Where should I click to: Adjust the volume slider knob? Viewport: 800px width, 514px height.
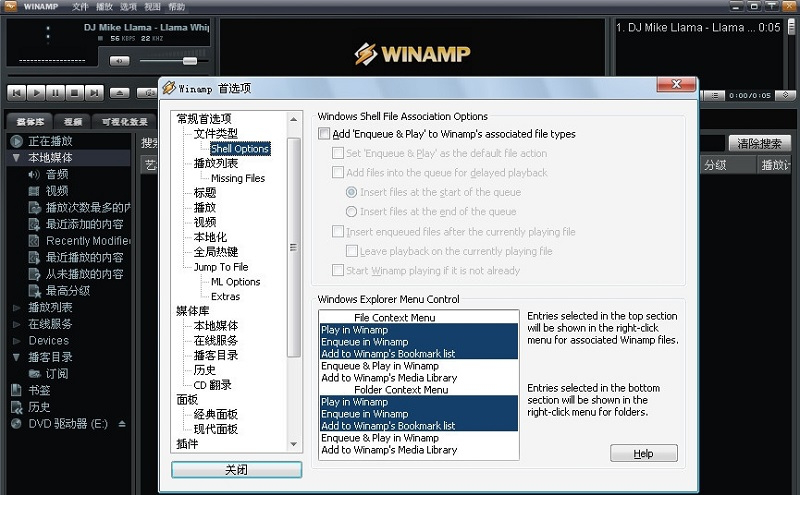[190, 61]
